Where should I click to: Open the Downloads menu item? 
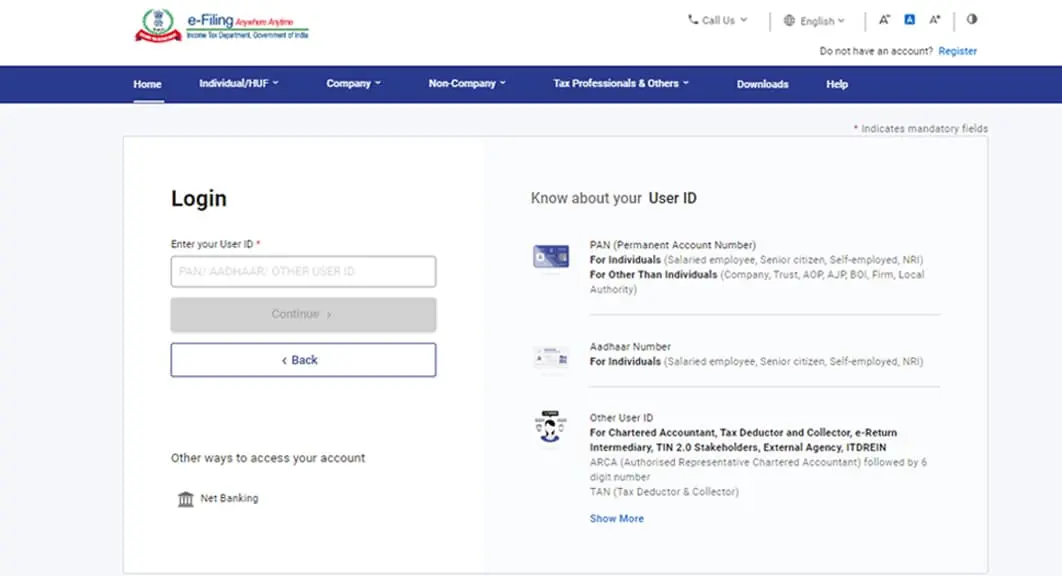pyautogui.click(x=763, y=84)
